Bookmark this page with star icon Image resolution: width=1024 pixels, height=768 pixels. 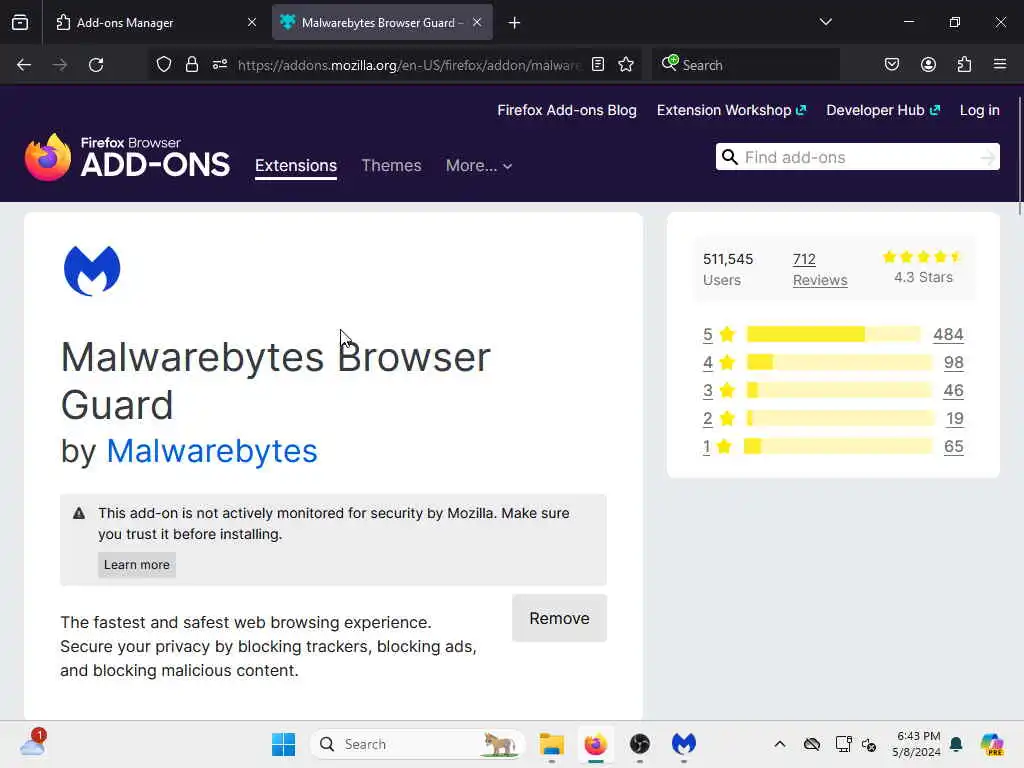click(626, 64)
